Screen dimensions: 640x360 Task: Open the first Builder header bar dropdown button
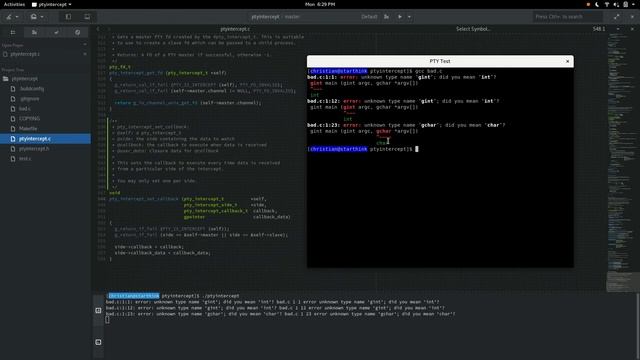12,17
